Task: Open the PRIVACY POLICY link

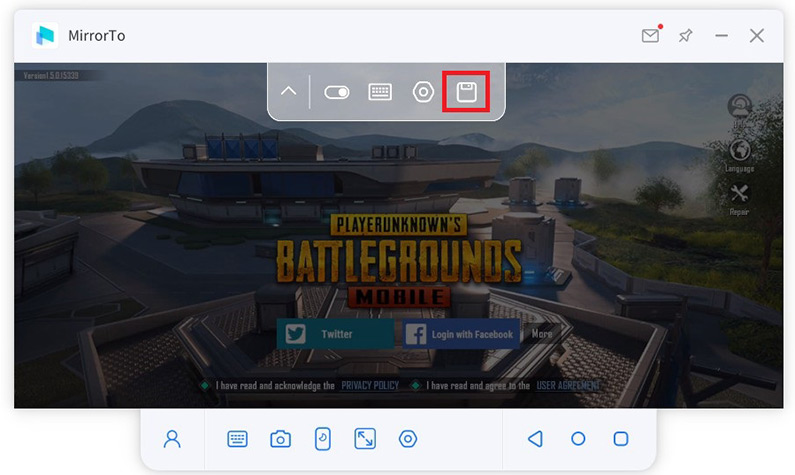Action: click(x=370, y=386)
